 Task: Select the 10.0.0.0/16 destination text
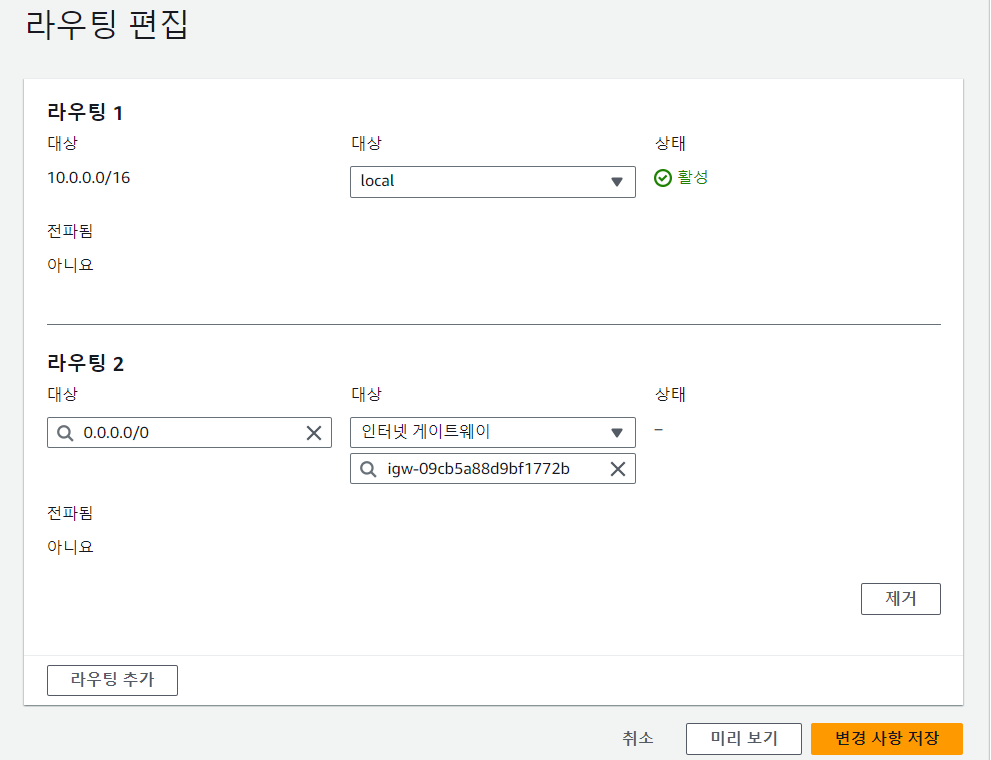click(88, 178)
